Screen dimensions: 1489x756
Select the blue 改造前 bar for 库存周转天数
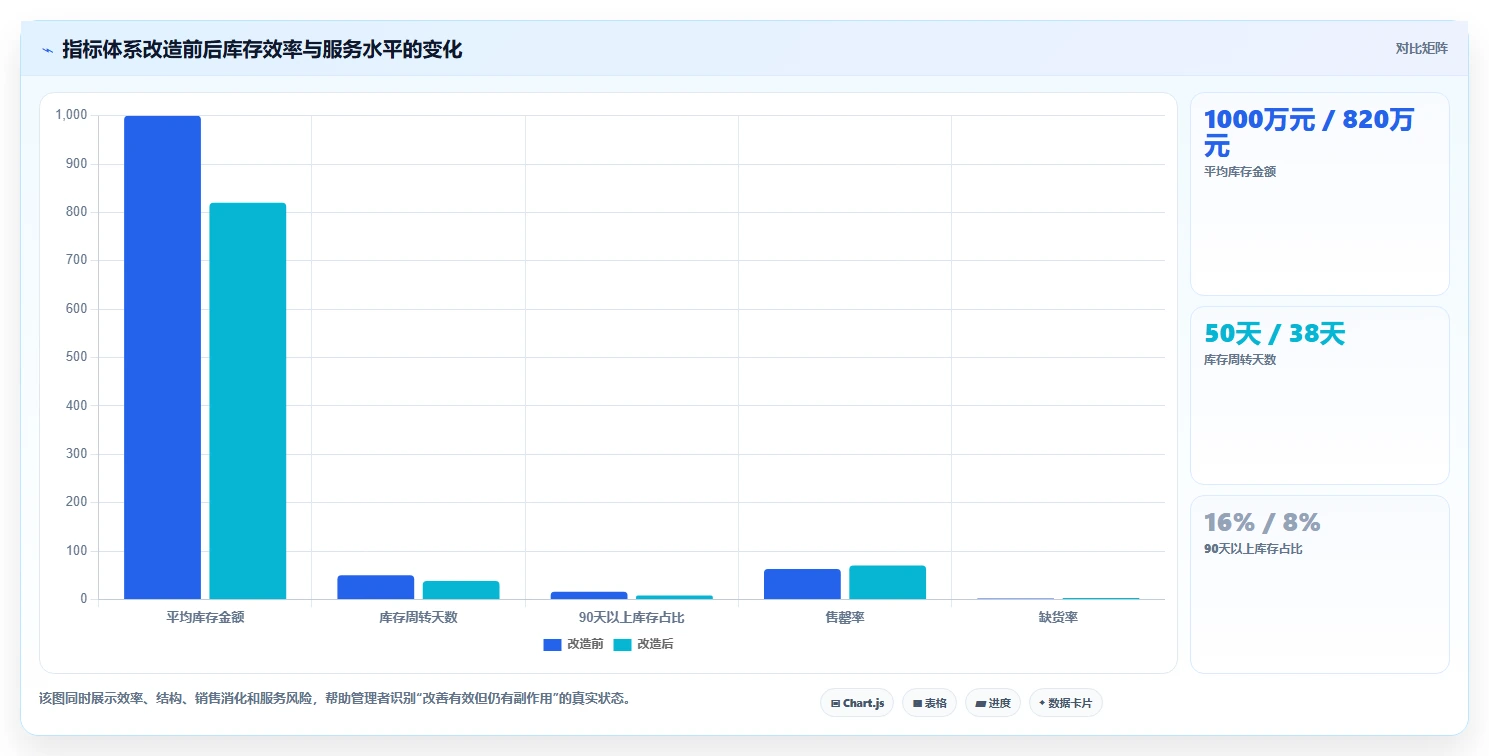click(375, 587)
